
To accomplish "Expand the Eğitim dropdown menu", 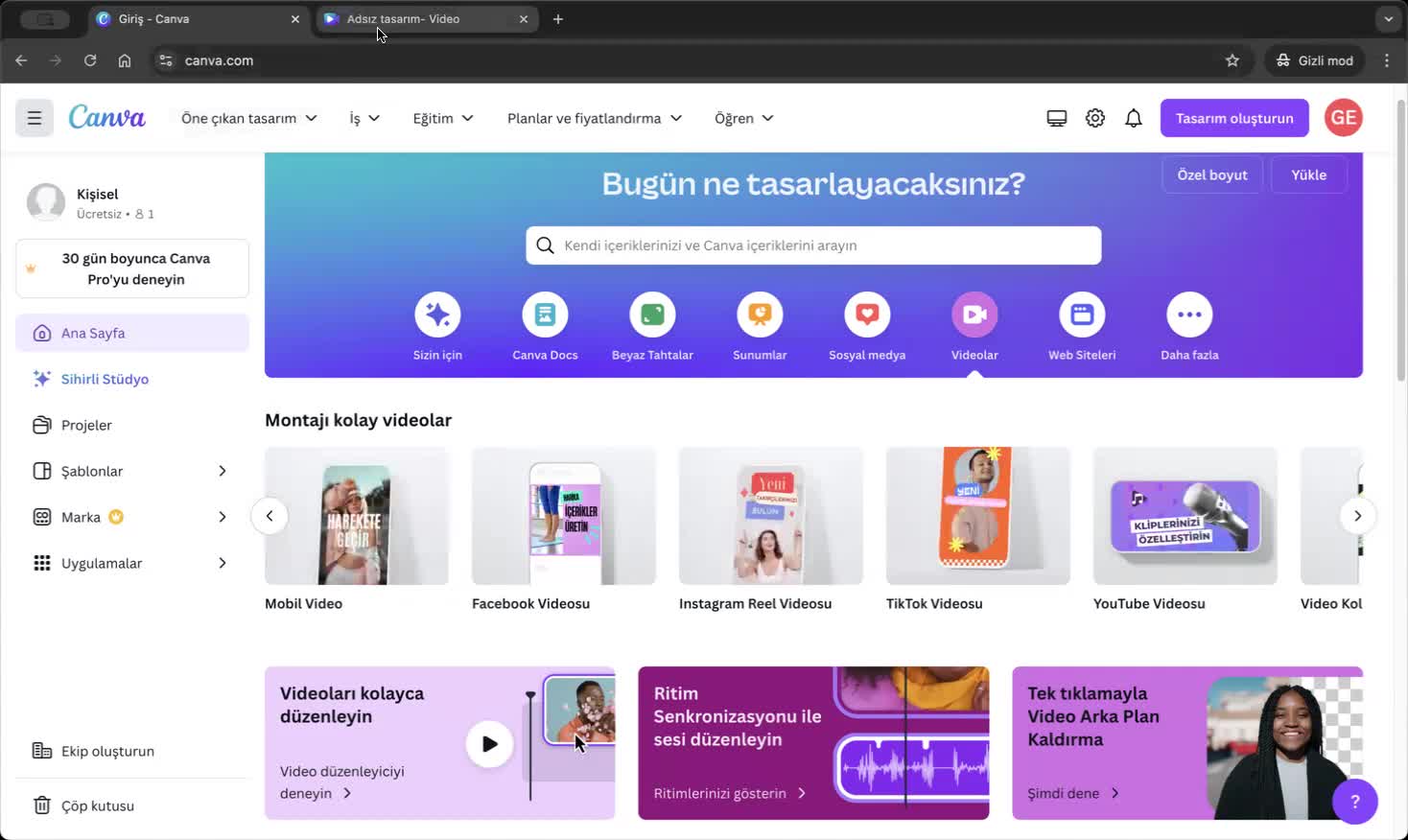I will 443,118.
